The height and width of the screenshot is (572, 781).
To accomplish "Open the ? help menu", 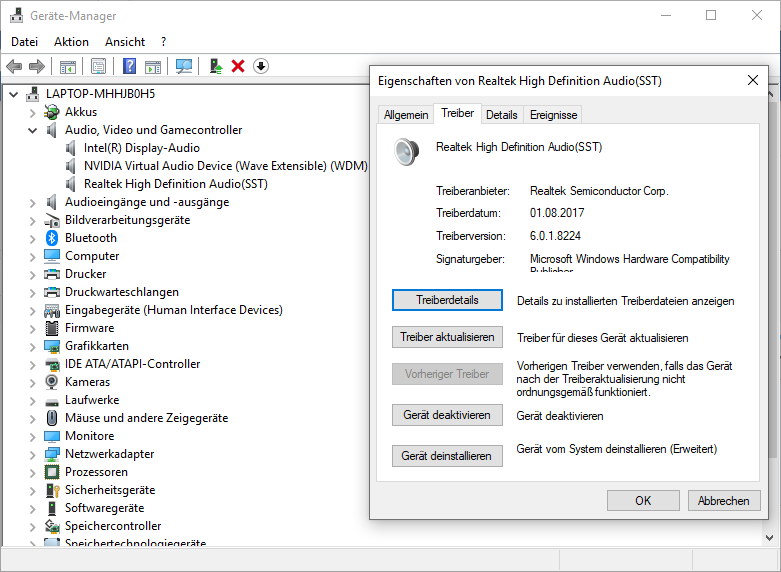I will pos(163,42).
